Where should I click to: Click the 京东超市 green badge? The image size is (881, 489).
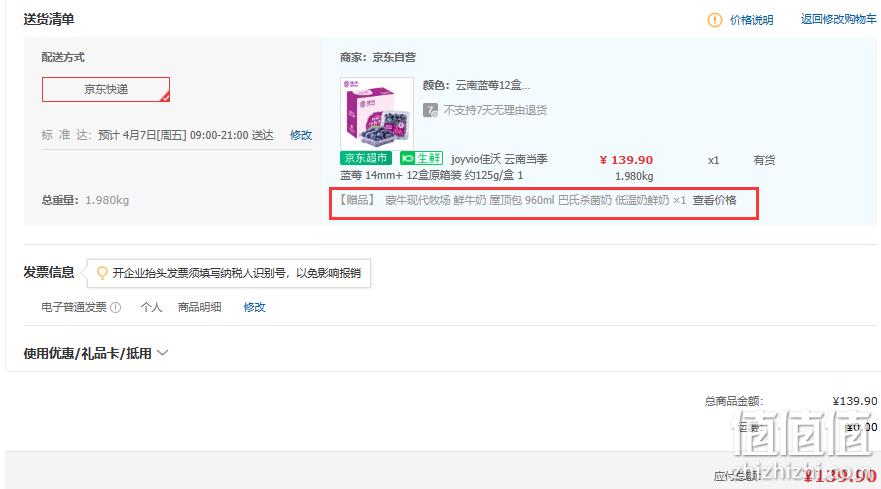(x=366, y=158)
